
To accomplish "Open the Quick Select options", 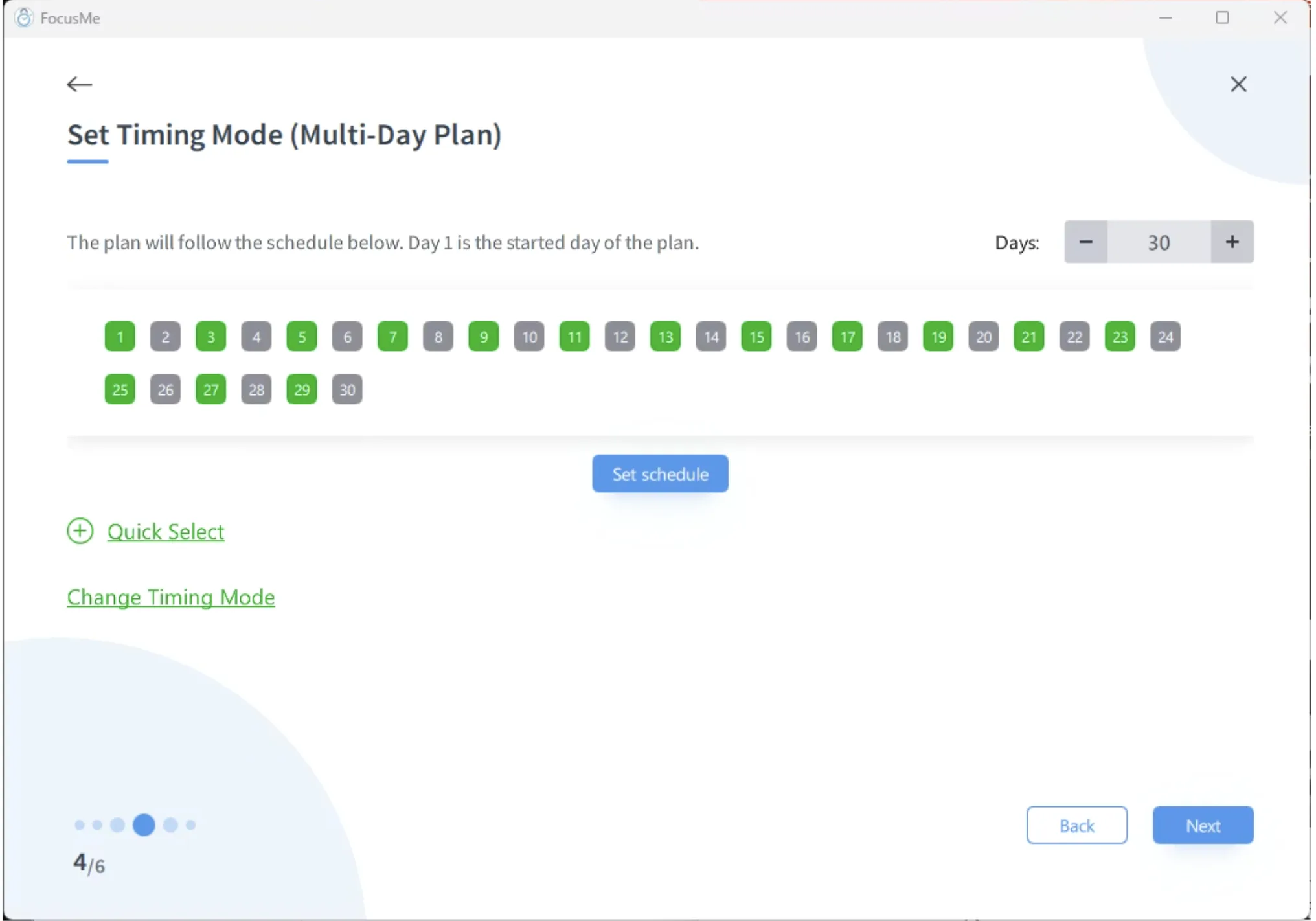I will 165,531.
